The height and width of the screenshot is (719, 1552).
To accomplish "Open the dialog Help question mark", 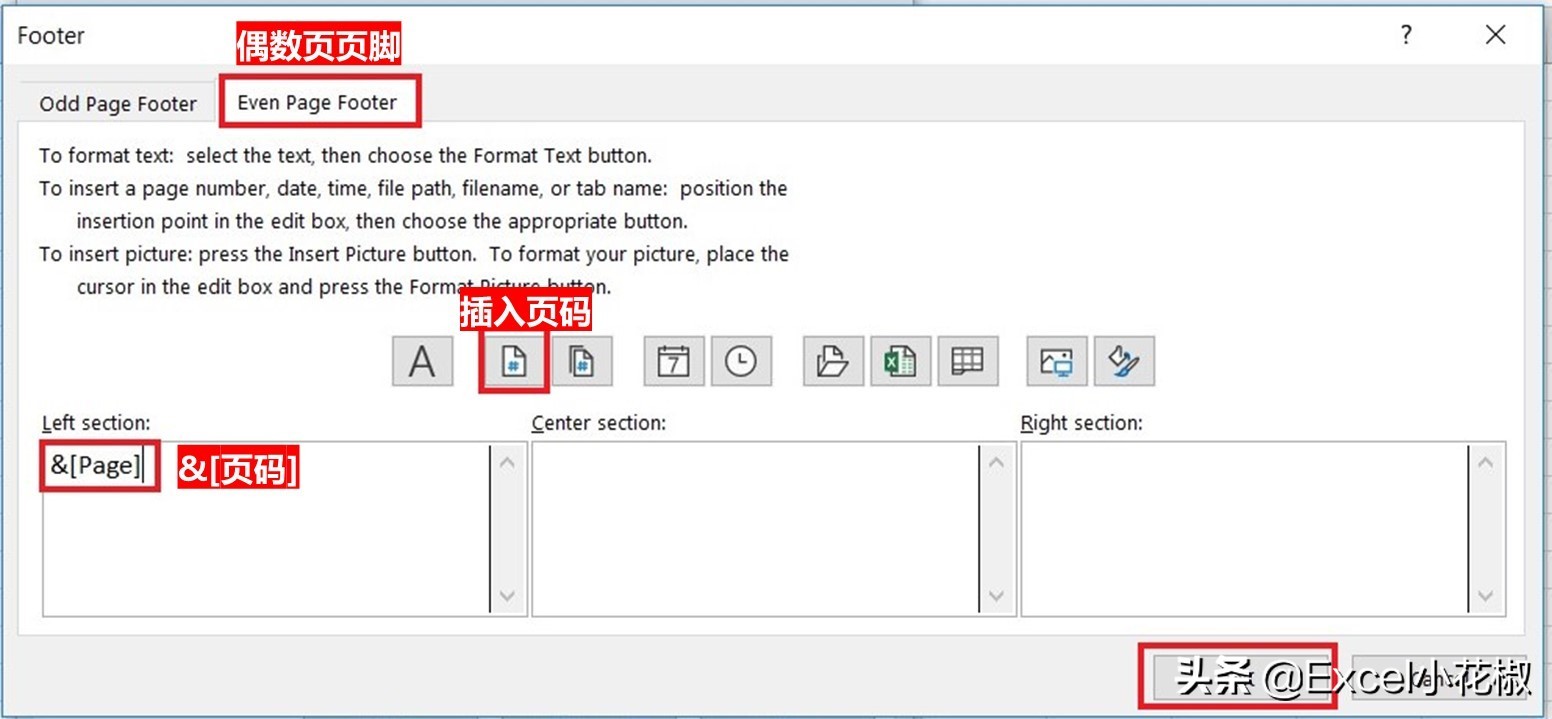I will coord(1406,35).
